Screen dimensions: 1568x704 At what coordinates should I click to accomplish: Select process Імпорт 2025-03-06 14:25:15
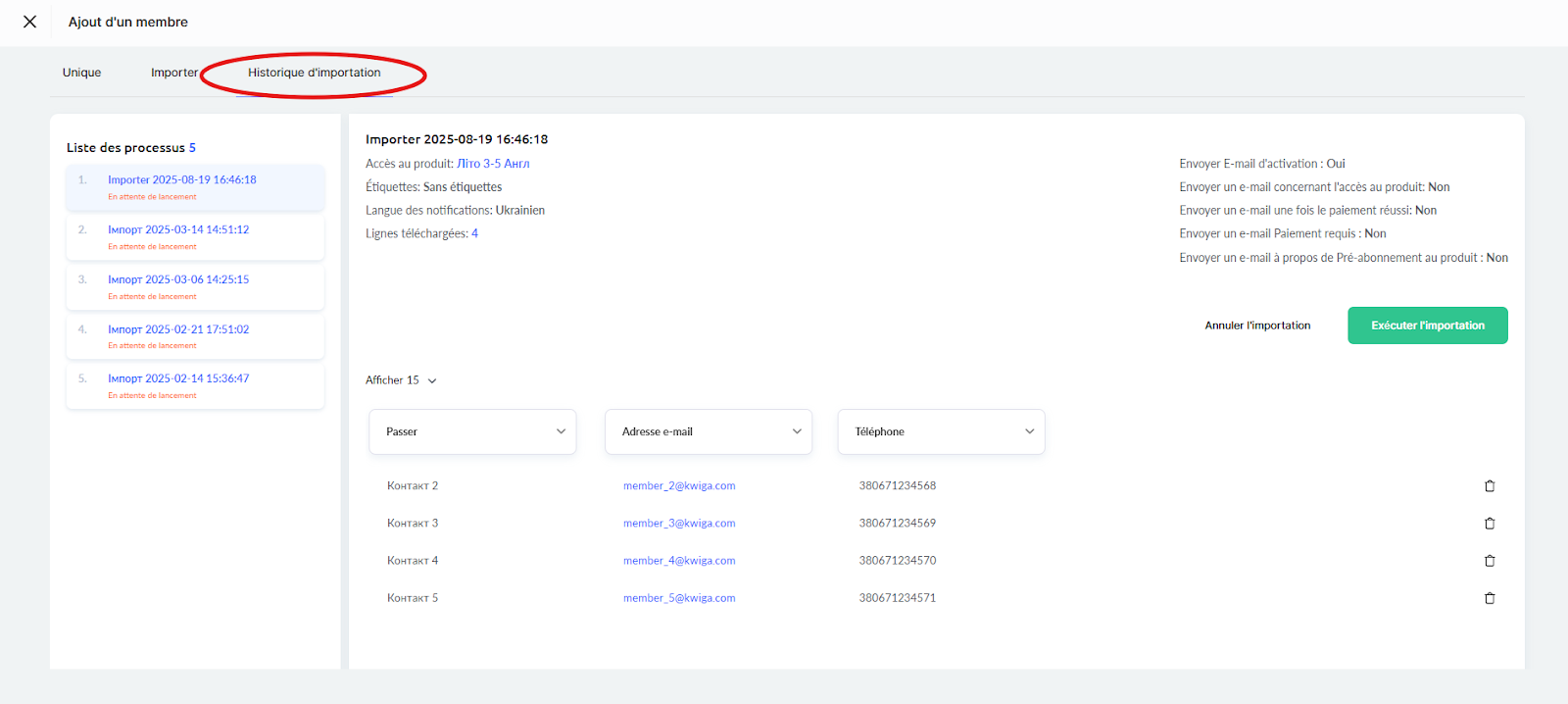[178, 279]
